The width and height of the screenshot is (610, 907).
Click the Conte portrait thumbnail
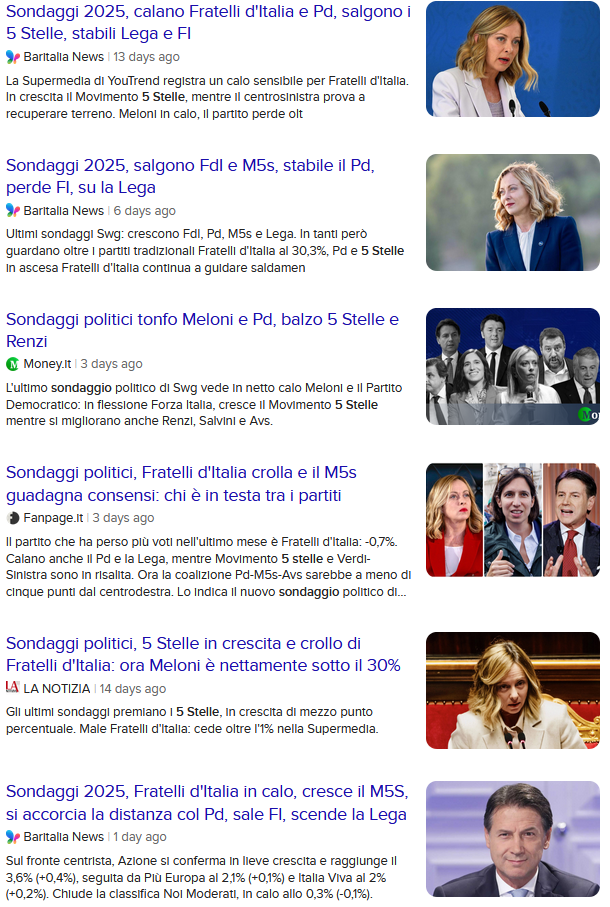tap(513, 839)
